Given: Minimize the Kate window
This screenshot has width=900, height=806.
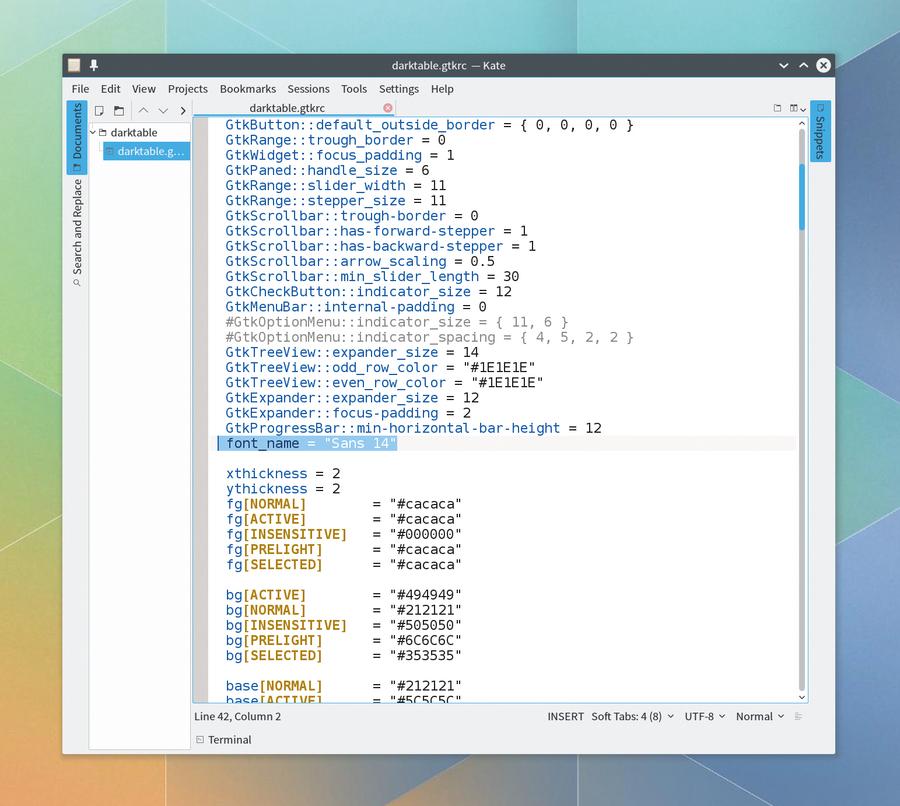Looking at the screenshot, I should (783, 65).
